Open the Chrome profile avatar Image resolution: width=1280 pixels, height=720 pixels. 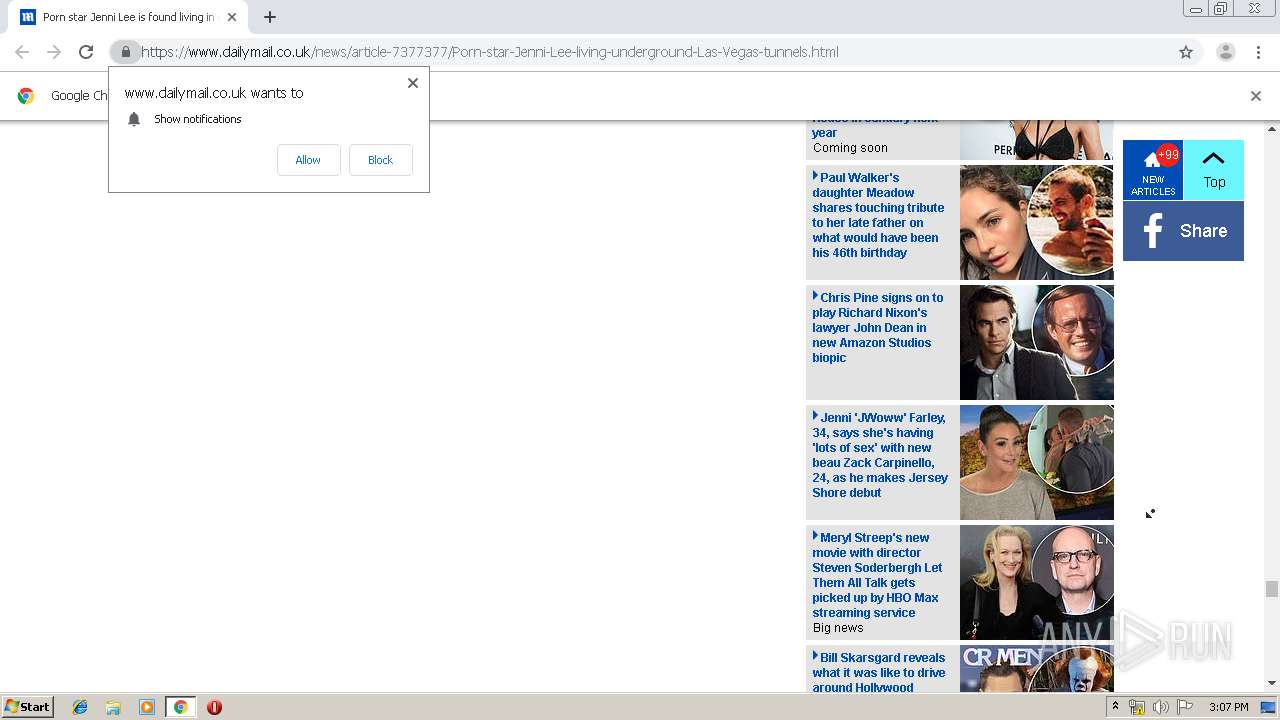(x=1225, y=52)
